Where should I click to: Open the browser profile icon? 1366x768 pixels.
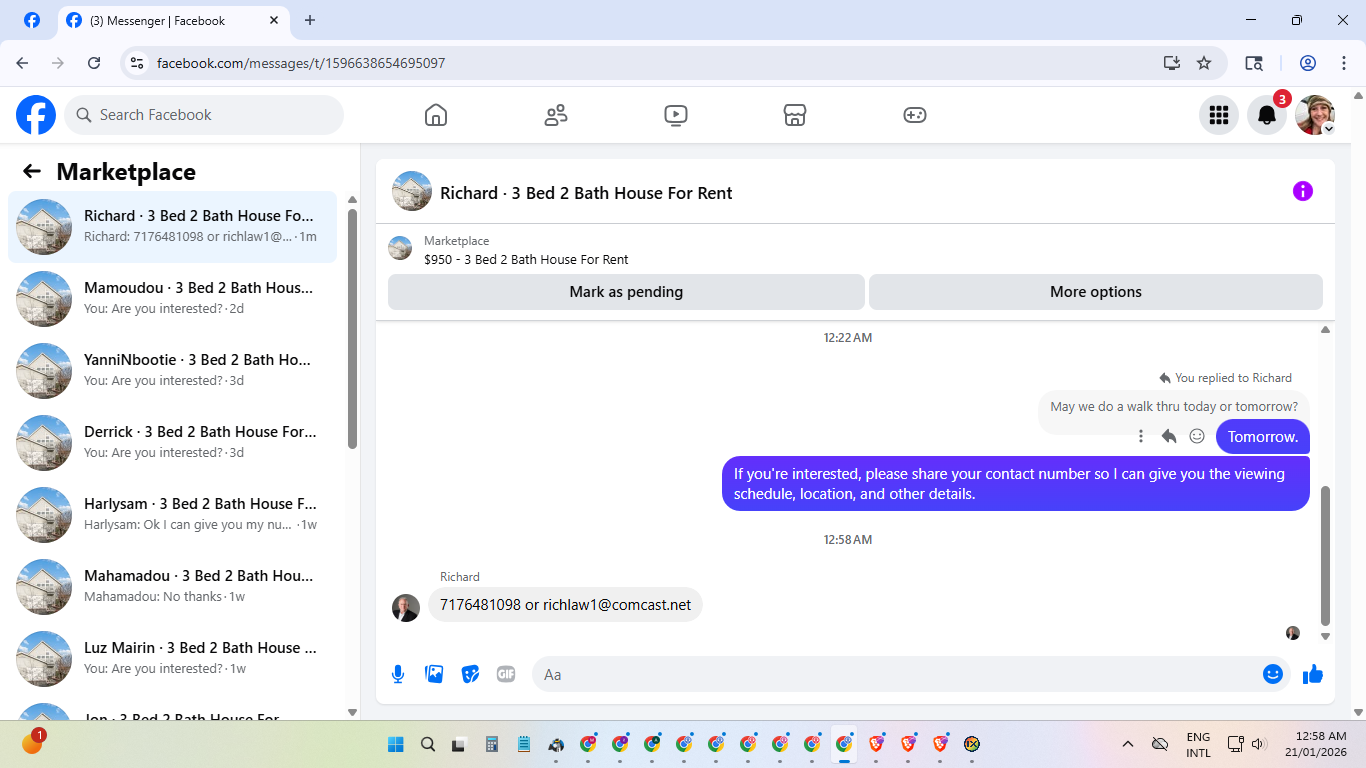(1308, 63)
